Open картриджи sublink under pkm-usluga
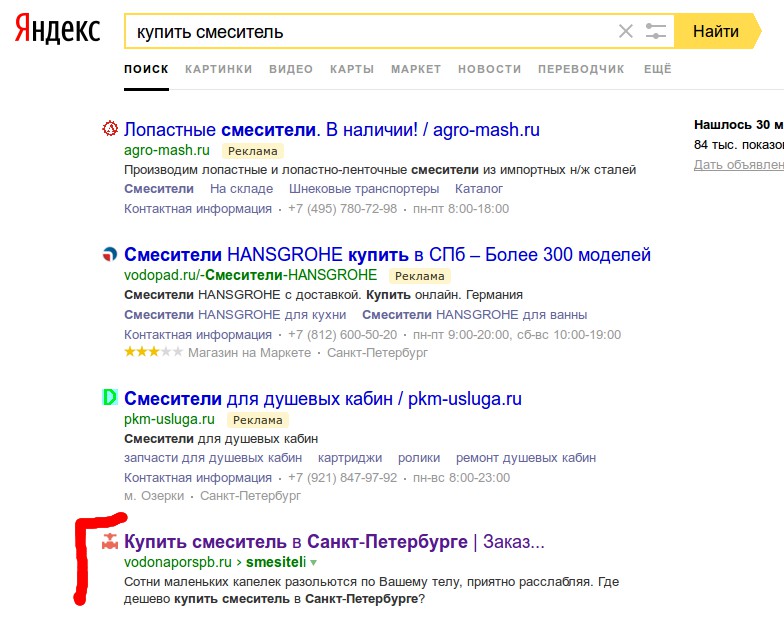This screenshot has width=784, height=626. (x=350, y=457)
